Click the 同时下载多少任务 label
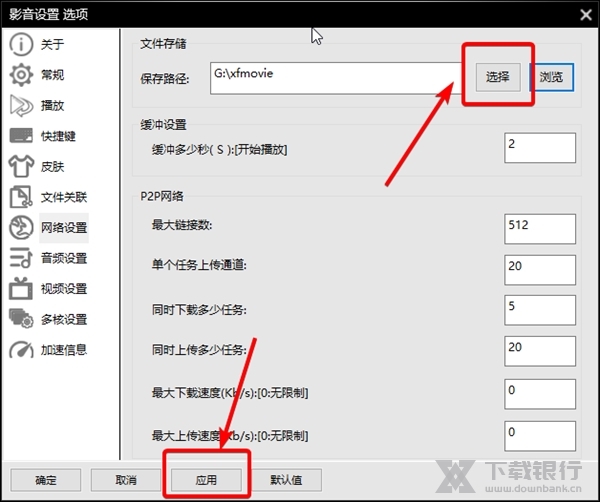This screenshot has height=502, width=600. pyautogui.click(x=199, y=309)
